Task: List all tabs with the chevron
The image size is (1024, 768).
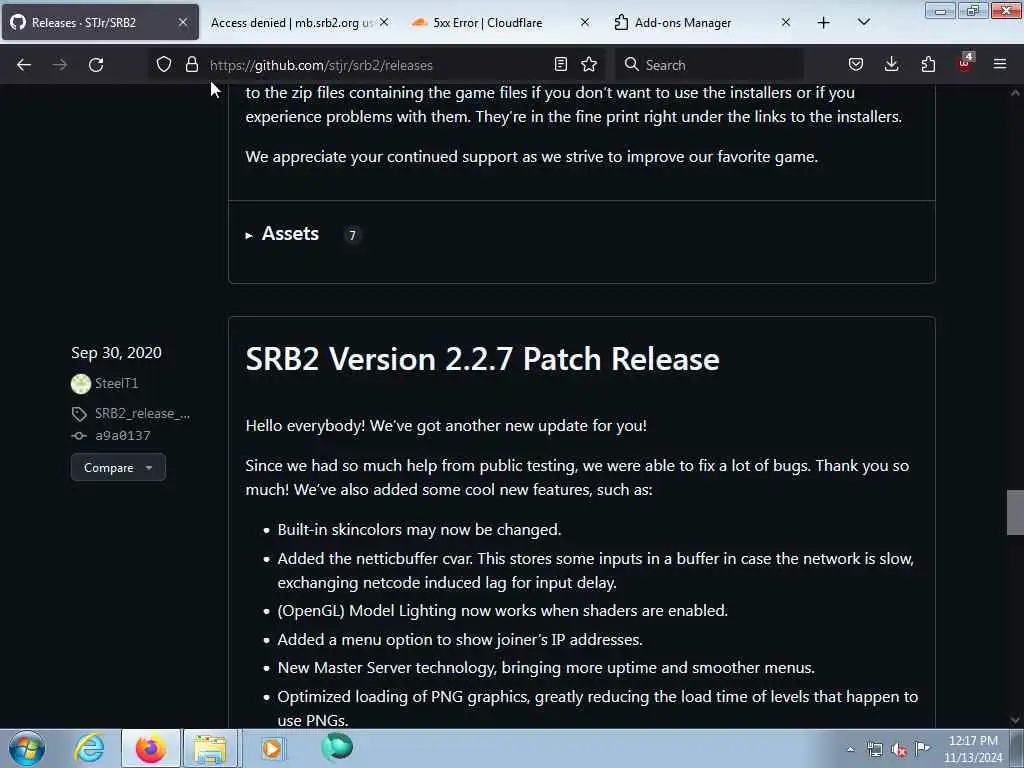Action: click(863, 22)
